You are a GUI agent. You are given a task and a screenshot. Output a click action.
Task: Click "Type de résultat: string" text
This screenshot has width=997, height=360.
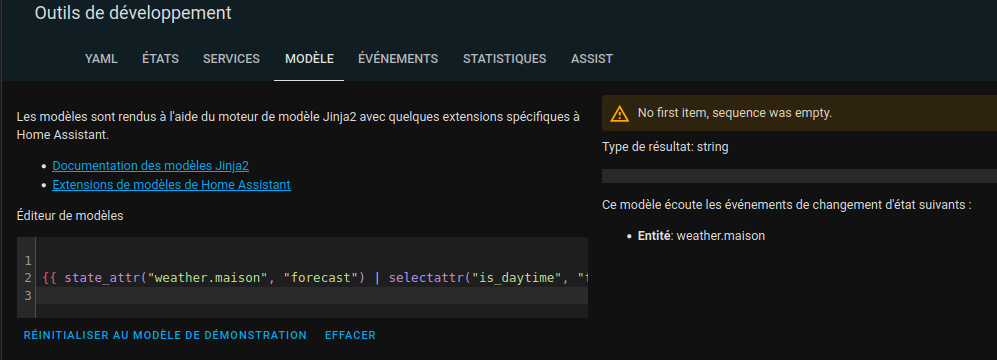coord(665,147)
